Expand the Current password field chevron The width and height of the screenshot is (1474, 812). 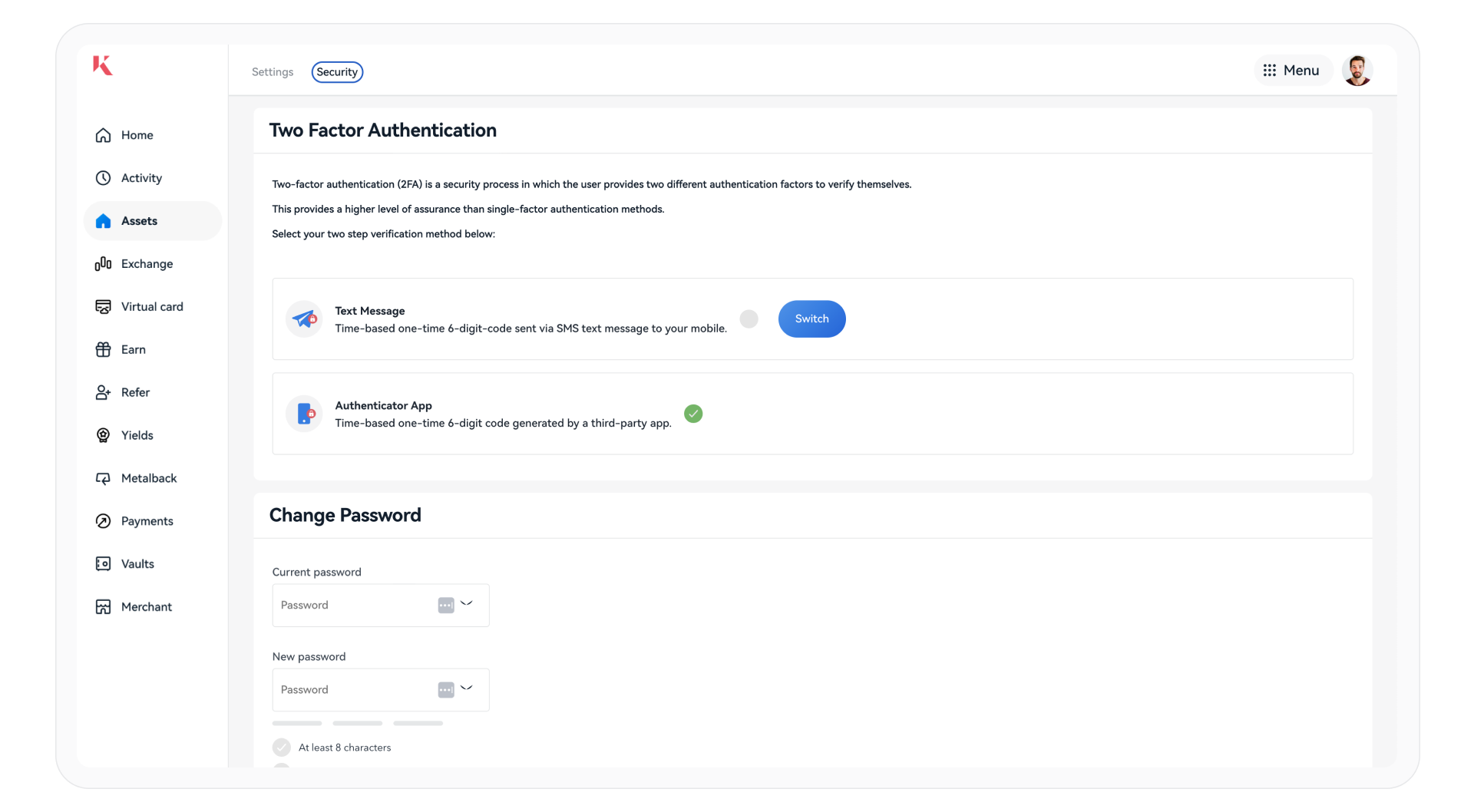(x=466, y=604)
